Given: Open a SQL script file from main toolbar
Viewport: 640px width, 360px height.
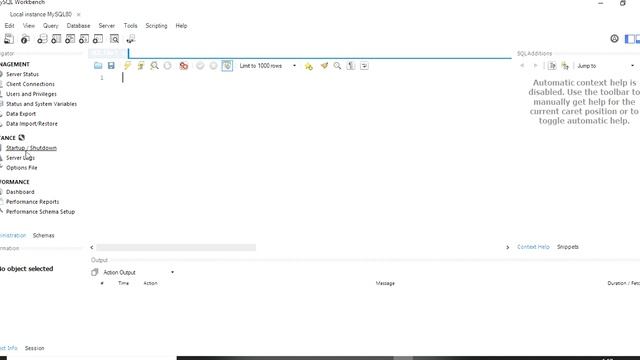Looking at the screenshot, I should coord(9,39).
